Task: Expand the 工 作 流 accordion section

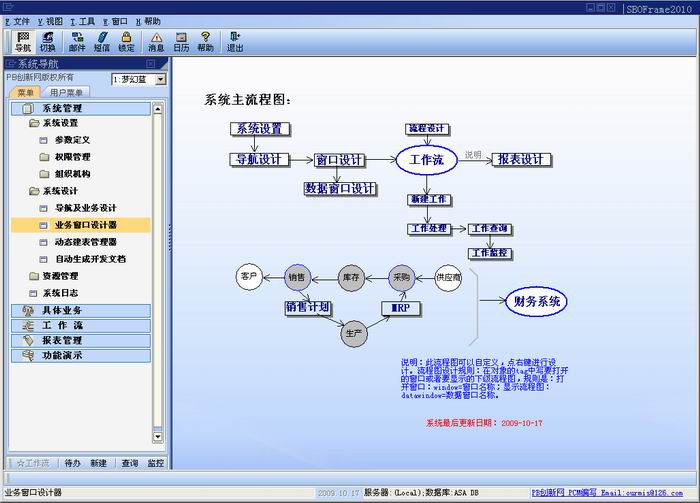Action: coord(81,325)
